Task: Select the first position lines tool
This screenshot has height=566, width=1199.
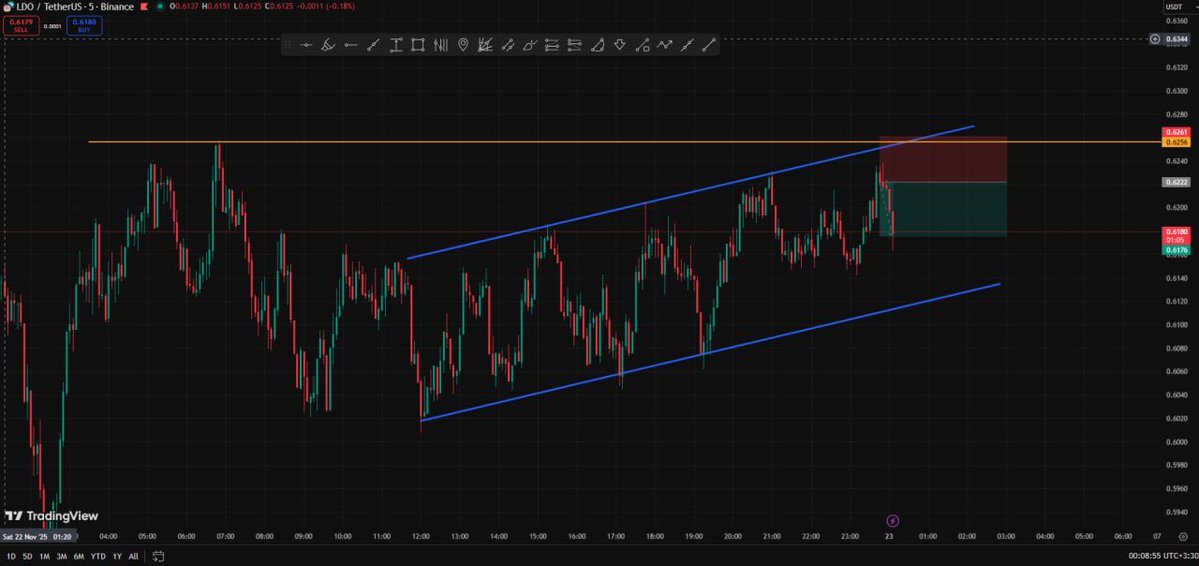Action: pos(552,45)
